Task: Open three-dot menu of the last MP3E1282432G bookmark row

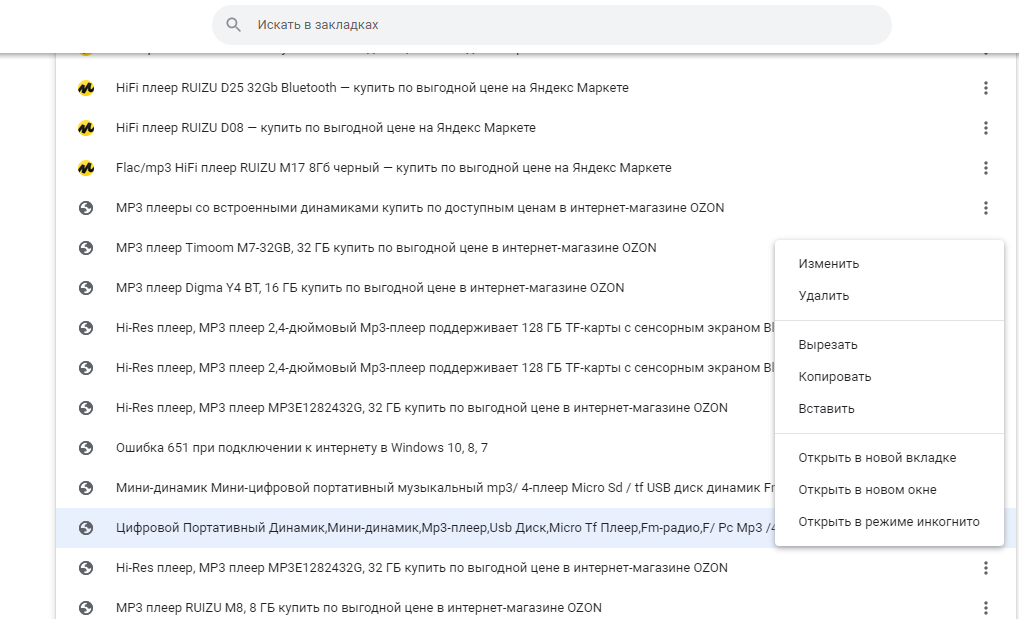Action: (985, 568)
